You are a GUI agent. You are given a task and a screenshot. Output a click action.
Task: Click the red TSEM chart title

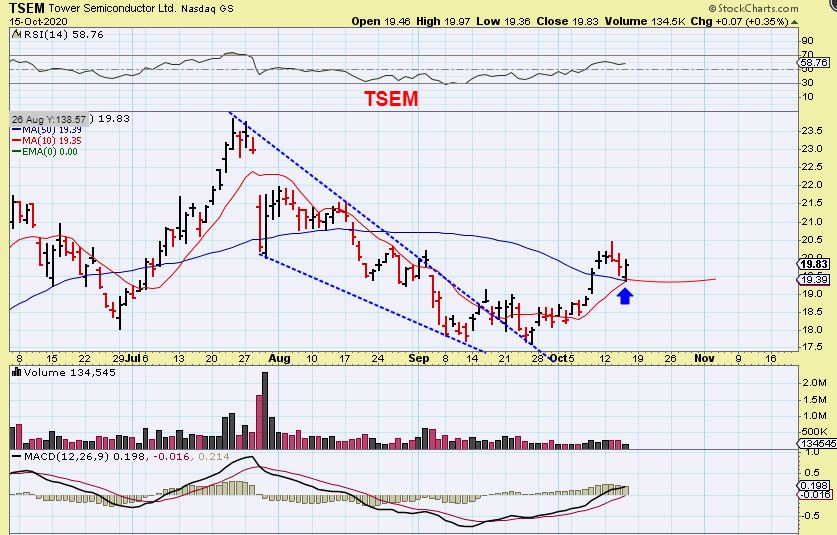coord(391,99)
